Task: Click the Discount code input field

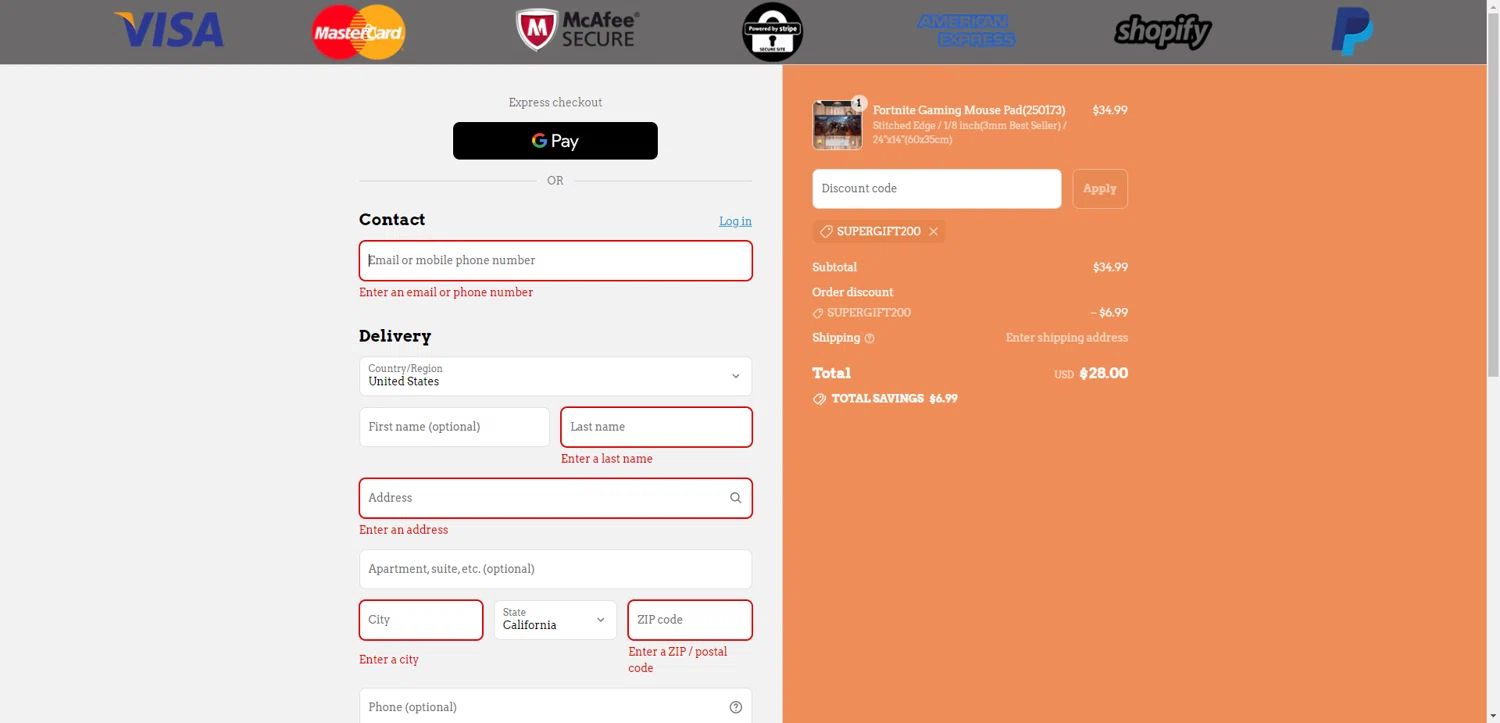Action: pyautogui.click(x=937, y=189)
